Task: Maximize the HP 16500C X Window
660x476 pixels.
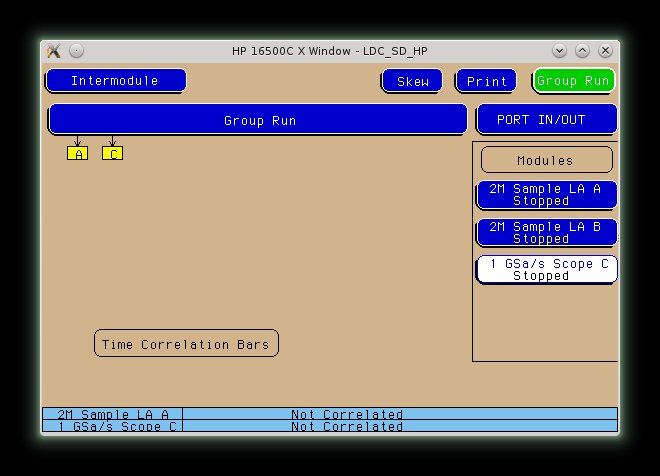Action: (583, 51)
